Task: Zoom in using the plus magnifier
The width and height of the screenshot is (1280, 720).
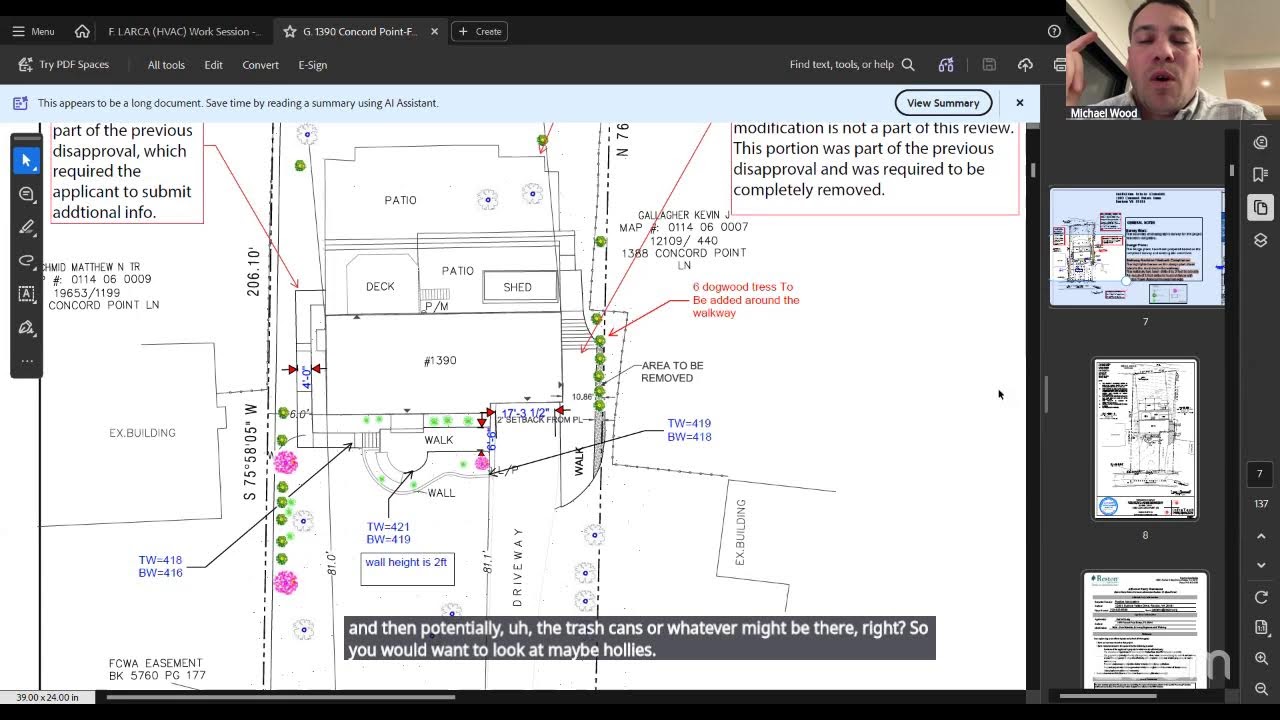Action: [x=1261, y=658]
